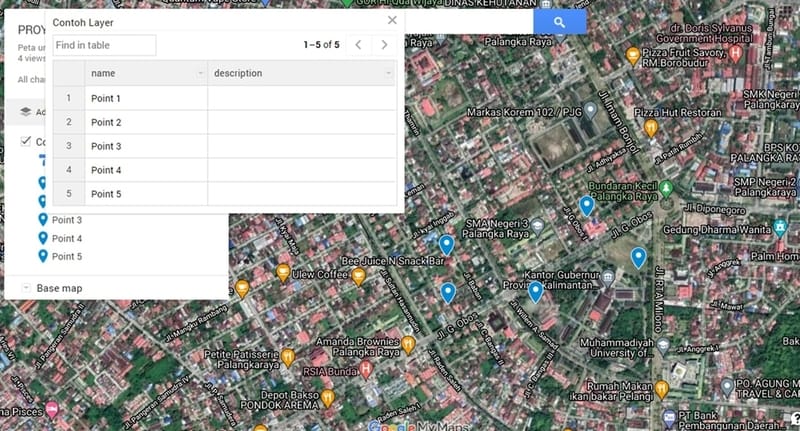Close the Contoh Layer table dialog
800x431 pixels.
[x=392, y=20]
